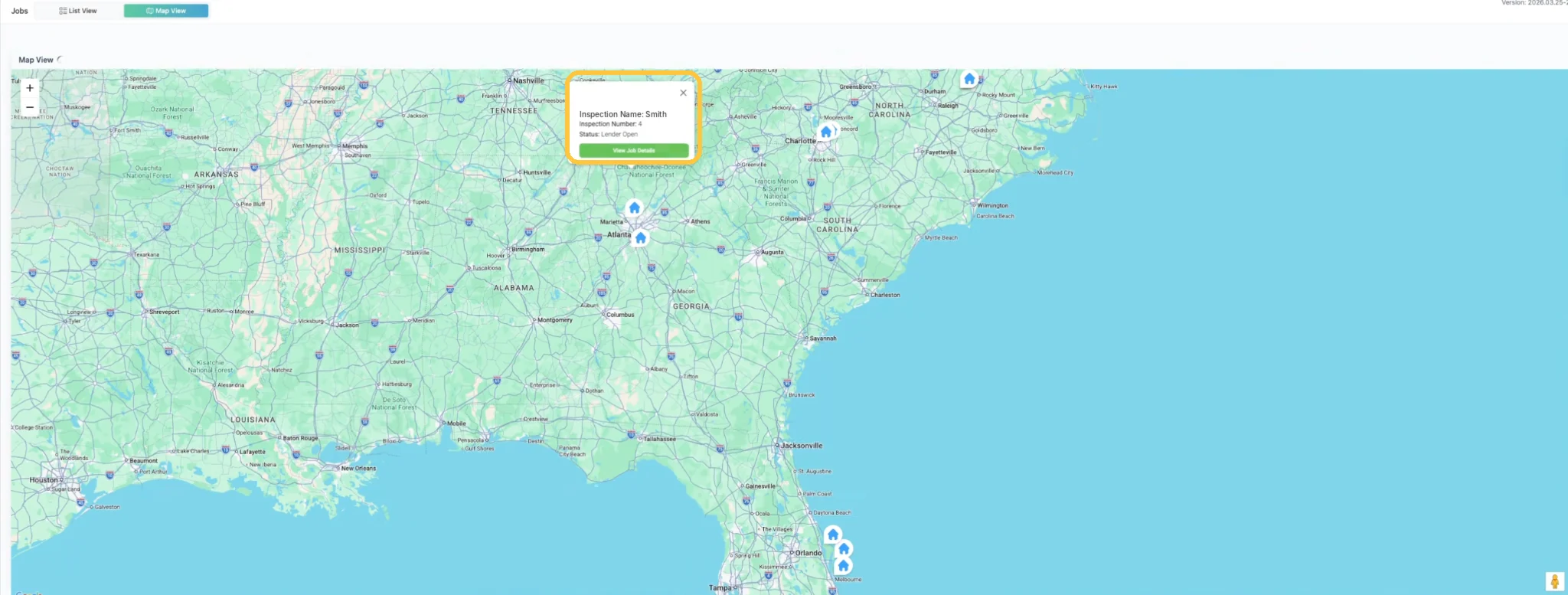Open the house marker near Rocky Mount
1568x595 pixels.
pyautogui.click(x=969, y=79)
